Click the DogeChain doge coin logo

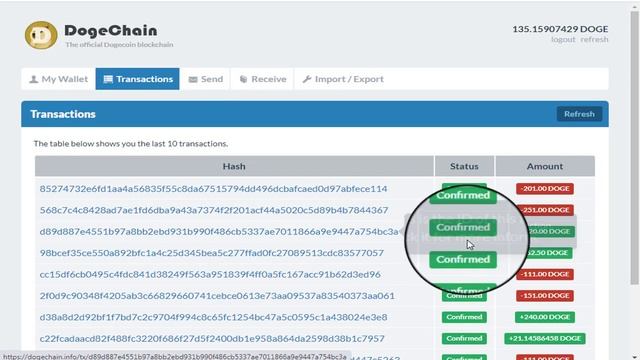click(x=41, y=36)
